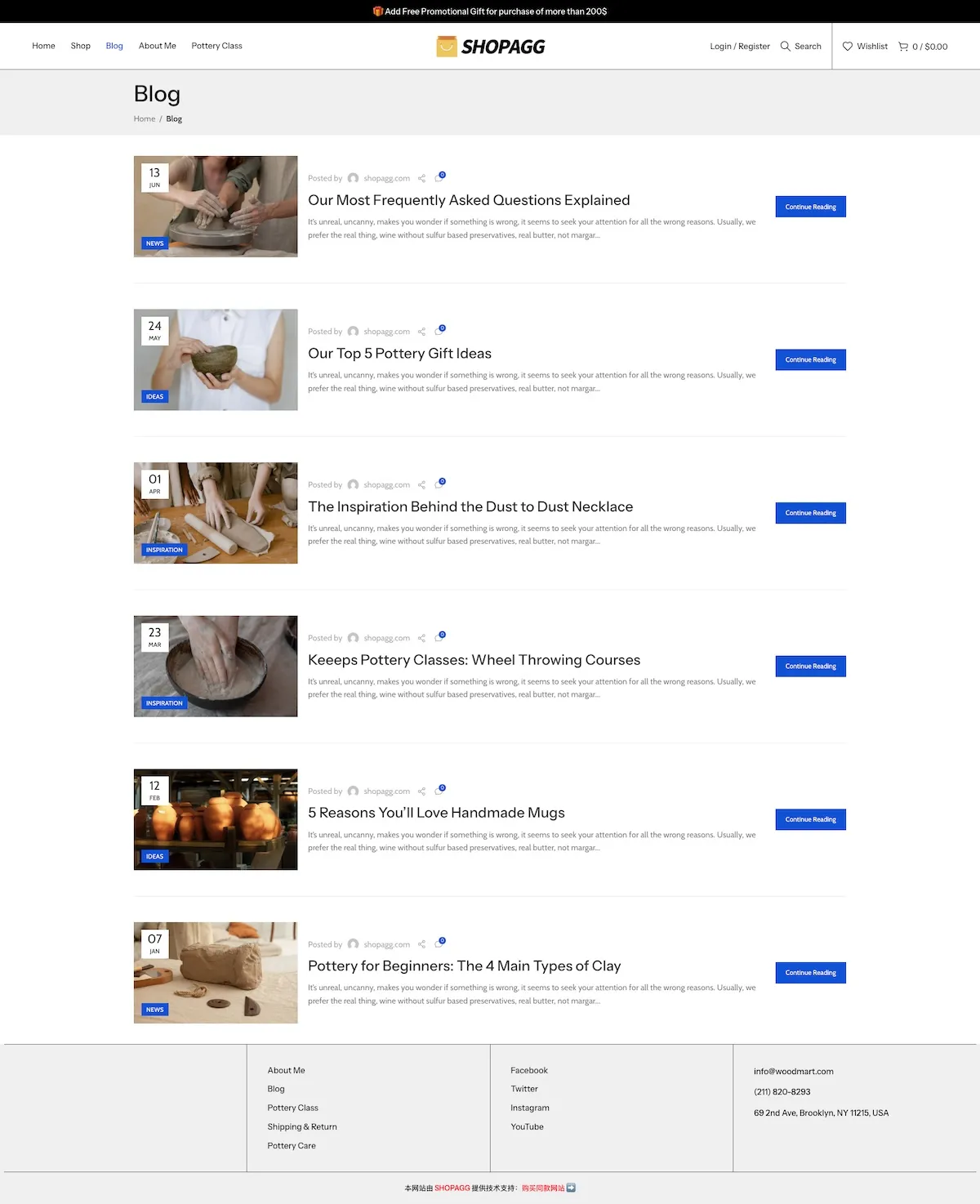Click IDEAS tag on the 24 May post
This screenshot has height=1204, width=980.
click(155, 397)
